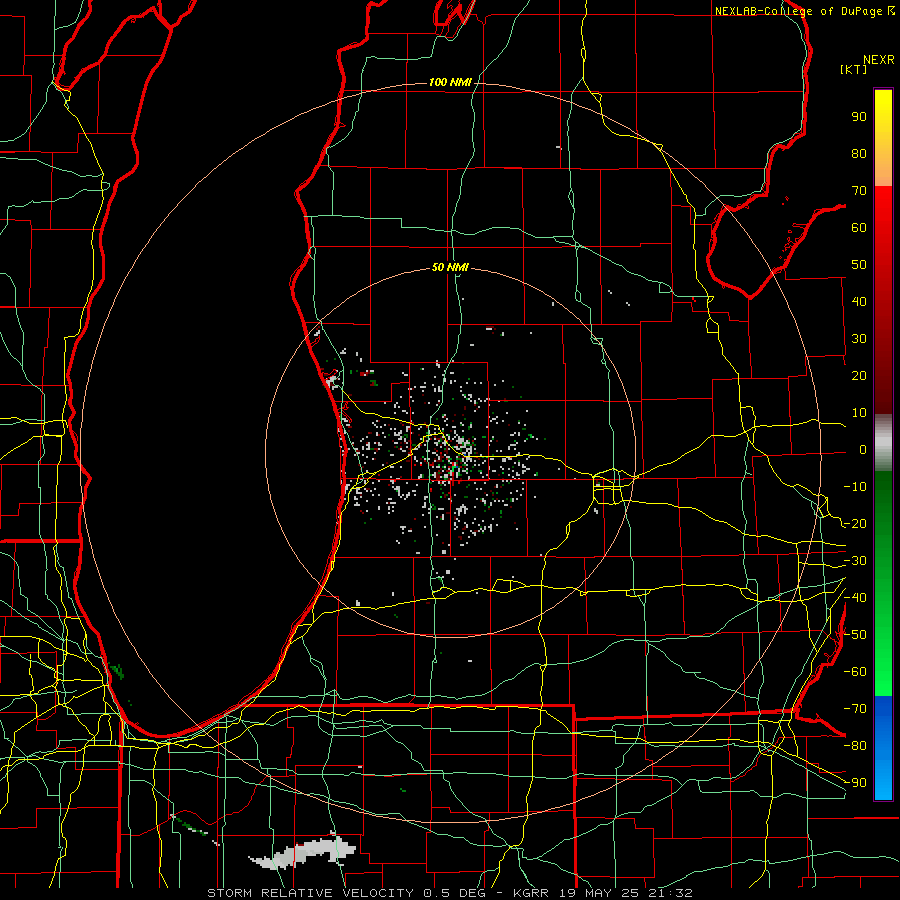900x900 pixels.
Task: Click the -50 scale value
Action: [855, 635]
